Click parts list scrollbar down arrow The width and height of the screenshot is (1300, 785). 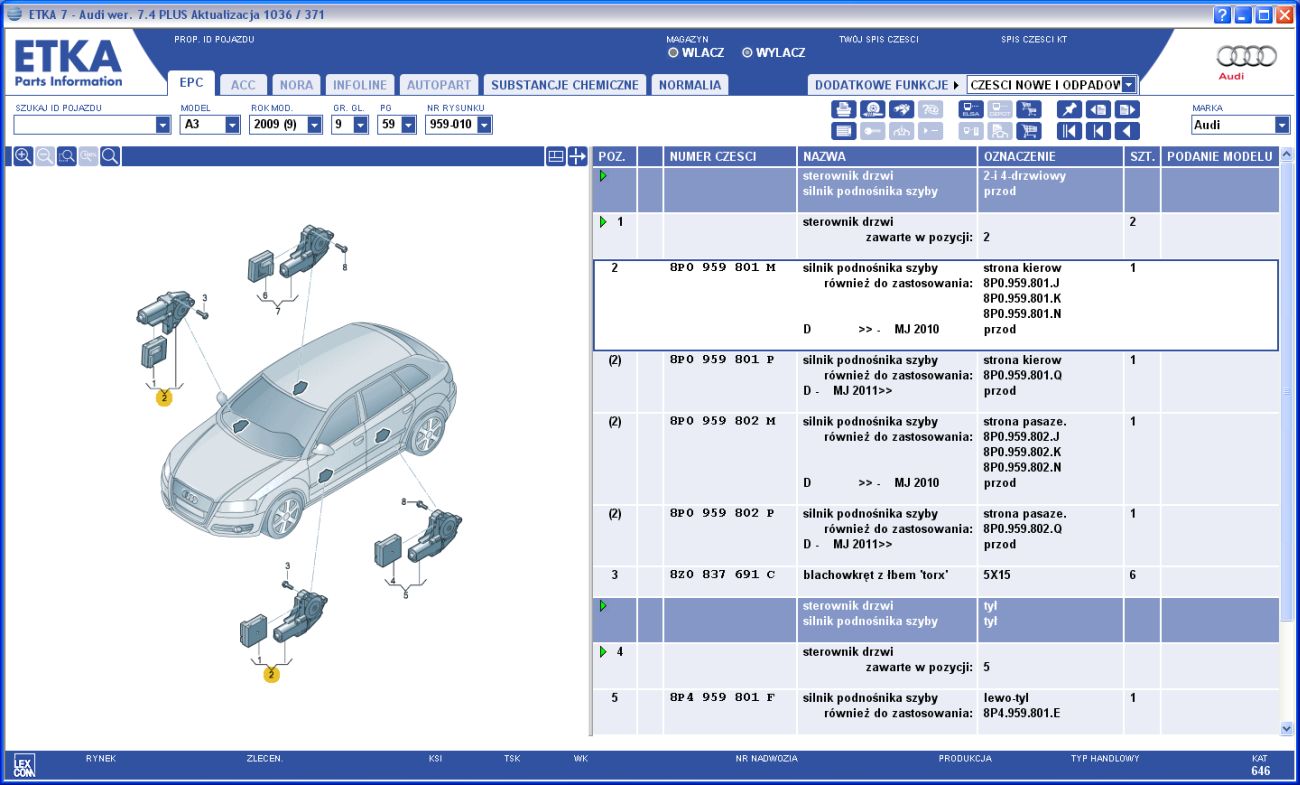(1287, 729)
